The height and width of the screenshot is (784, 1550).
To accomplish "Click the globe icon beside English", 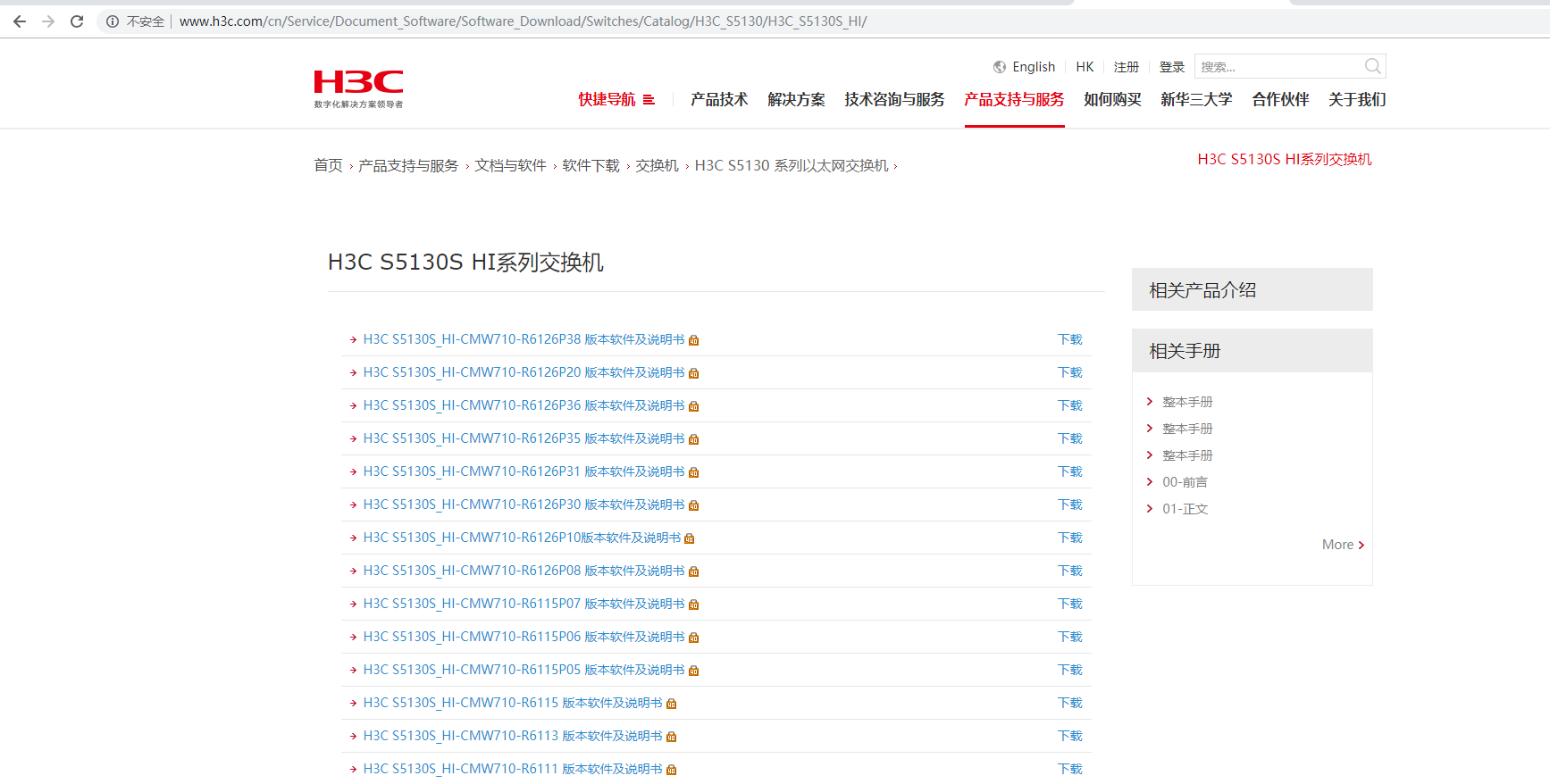I will [1000, 67].
